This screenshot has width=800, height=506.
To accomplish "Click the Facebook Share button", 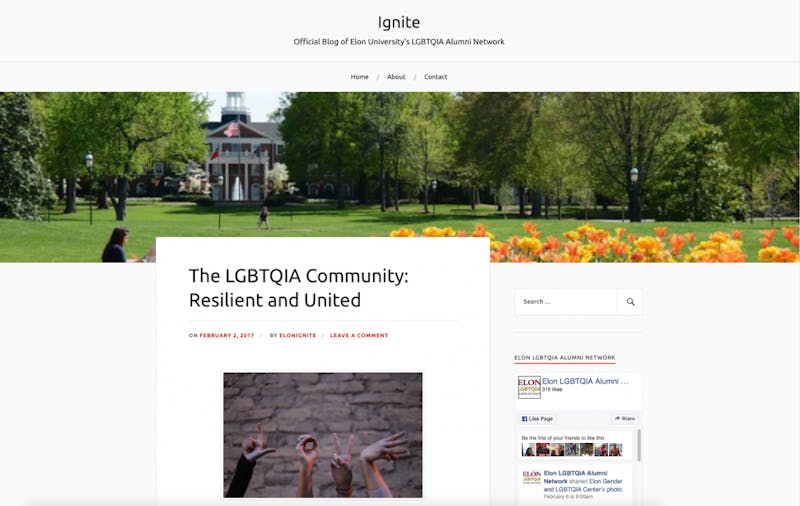I will pyautogui.click(x=624, y=419).
